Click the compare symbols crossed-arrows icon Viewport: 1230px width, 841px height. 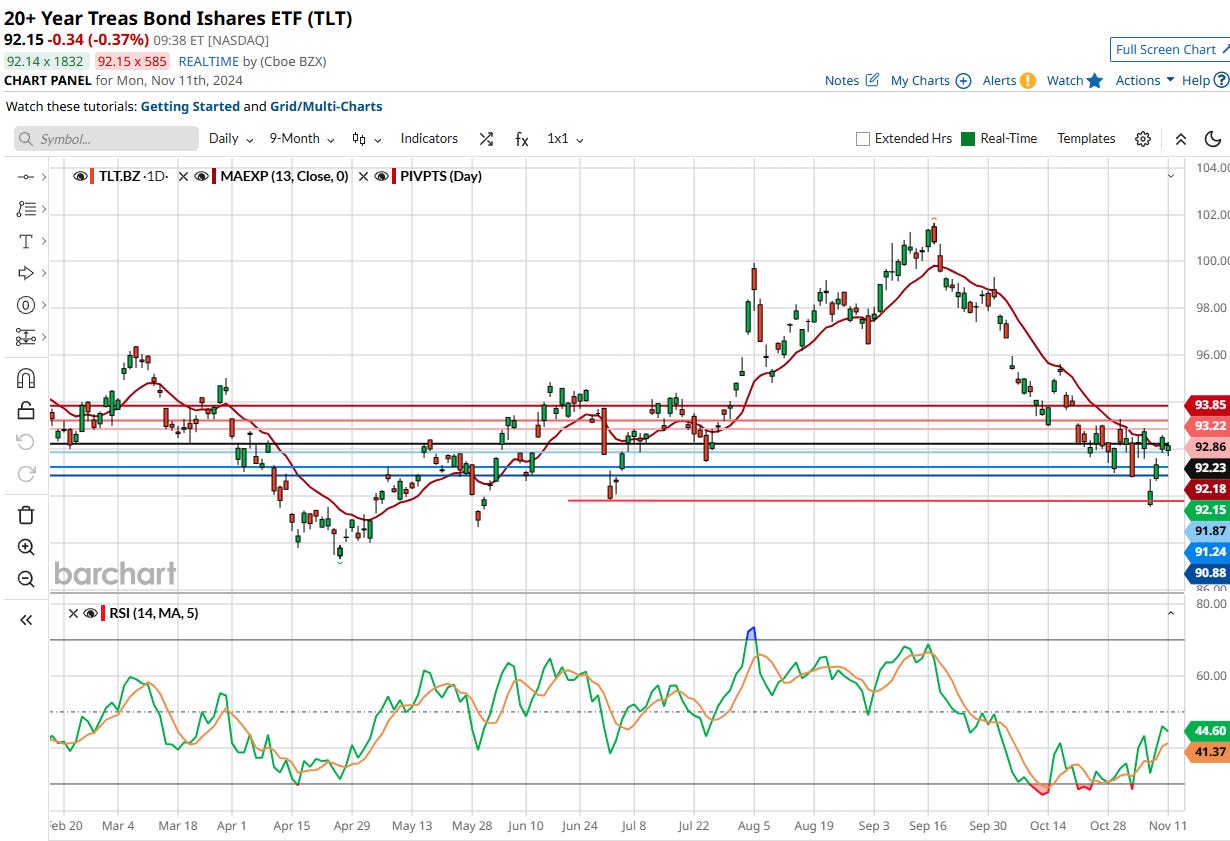486,139
